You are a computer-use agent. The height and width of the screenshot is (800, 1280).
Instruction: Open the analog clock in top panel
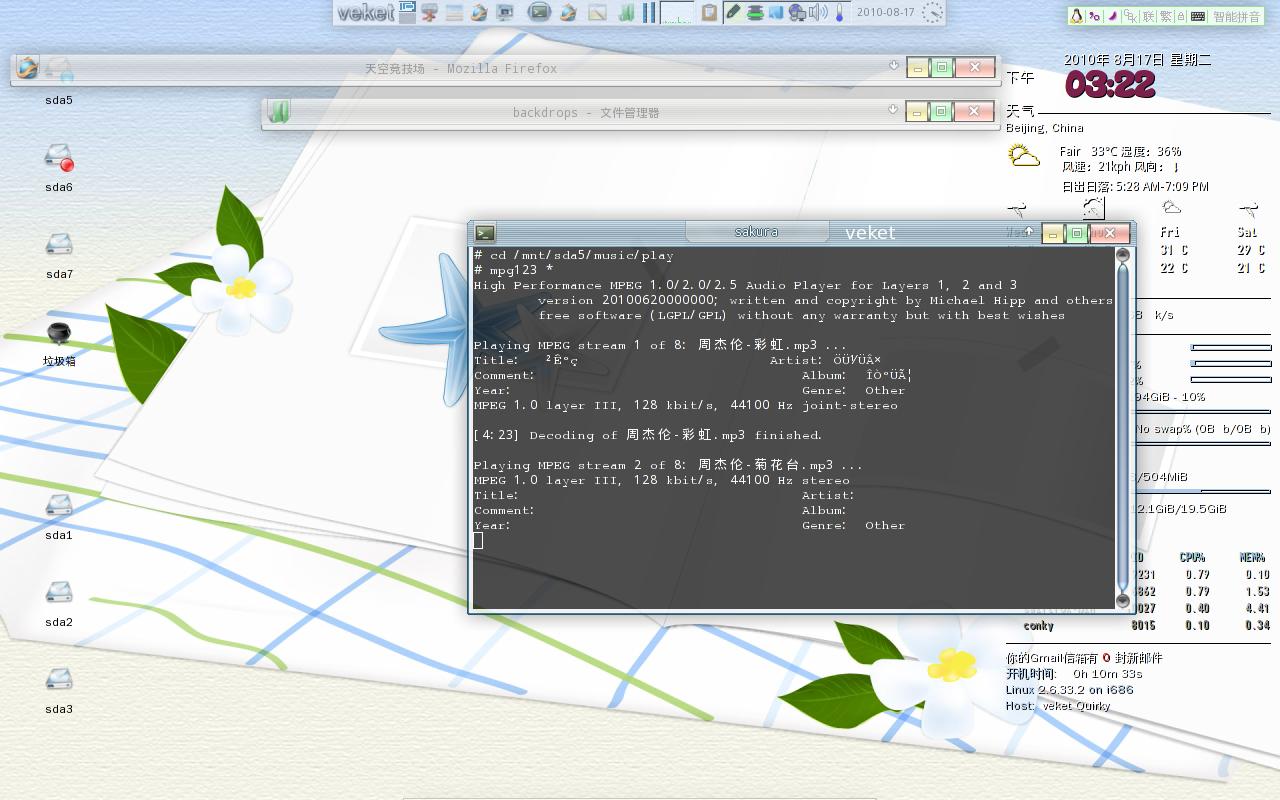pyautogui.click(x=932, y=12)
